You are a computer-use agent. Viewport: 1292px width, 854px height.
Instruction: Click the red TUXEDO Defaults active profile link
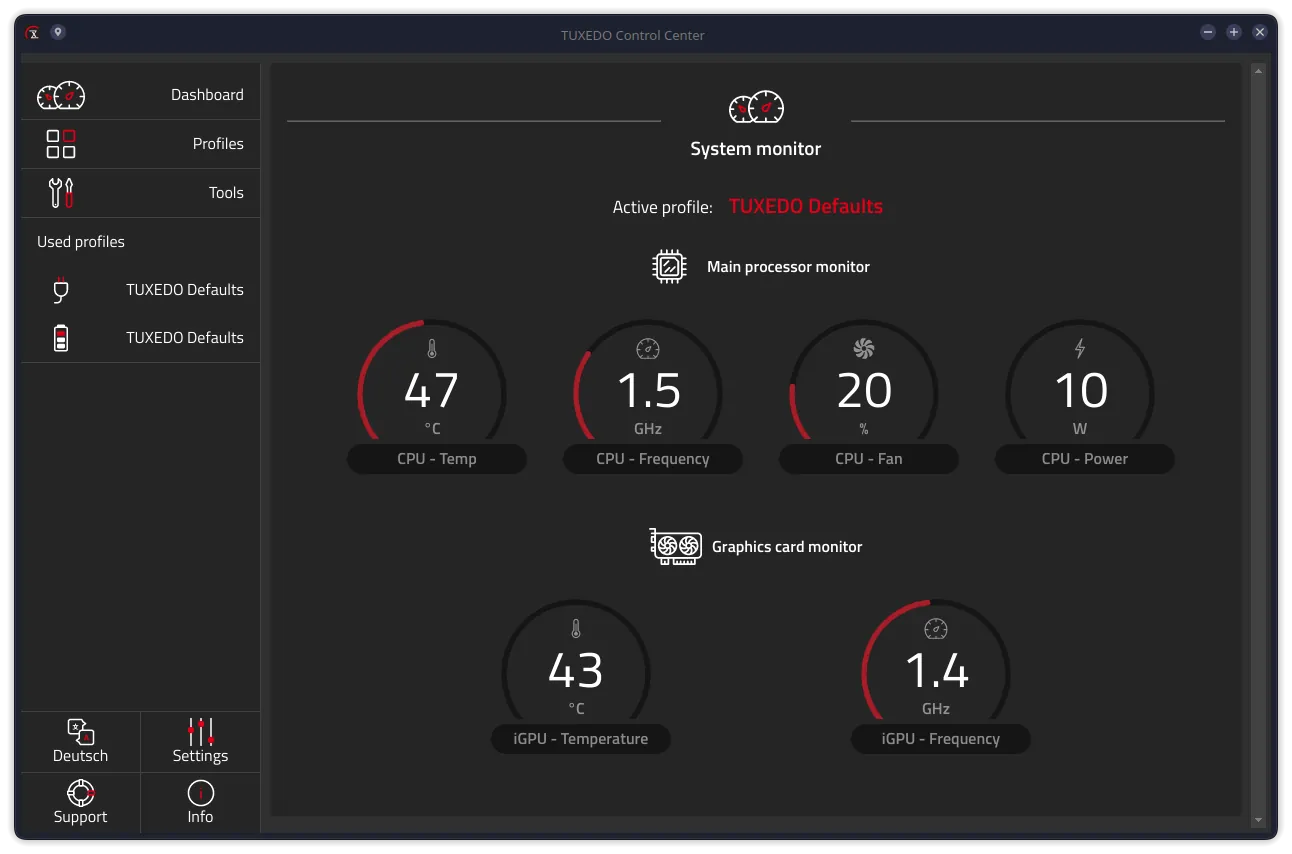click(x=805, y=207)
